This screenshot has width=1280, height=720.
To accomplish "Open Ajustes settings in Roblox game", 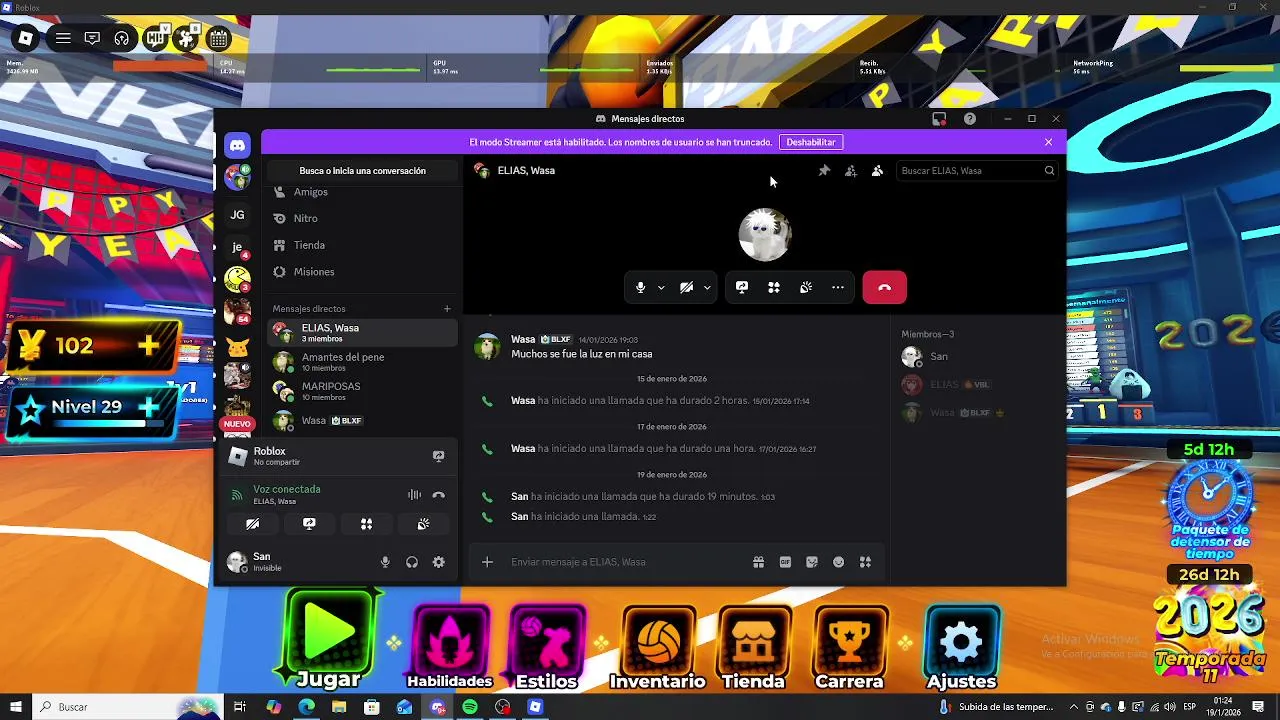I will tap(961, 647).
